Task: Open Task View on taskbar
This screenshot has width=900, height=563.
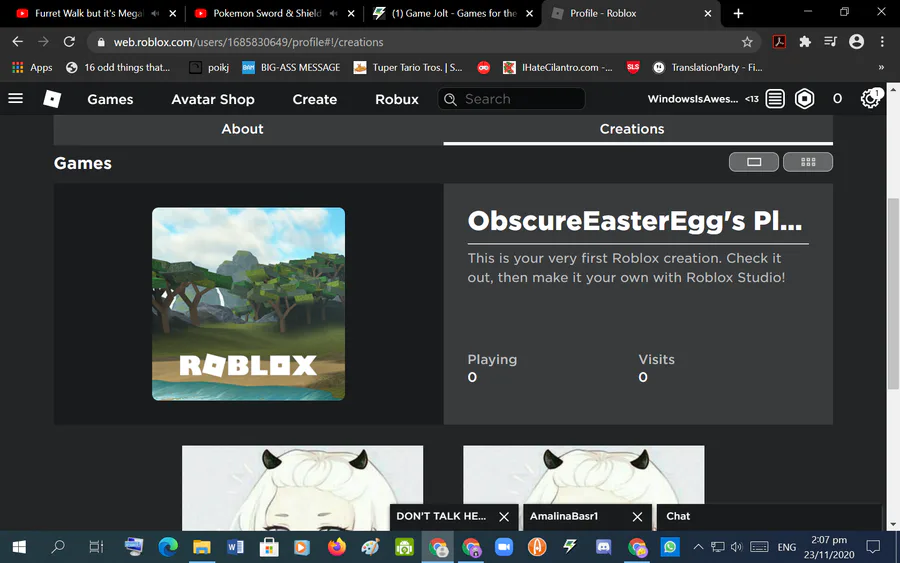Action: pos(96,547)
